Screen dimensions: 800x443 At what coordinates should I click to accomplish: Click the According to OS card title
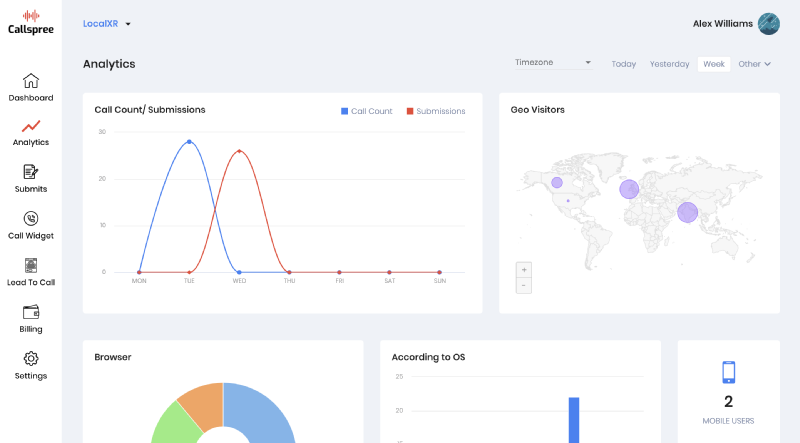[x=428, y=357]
